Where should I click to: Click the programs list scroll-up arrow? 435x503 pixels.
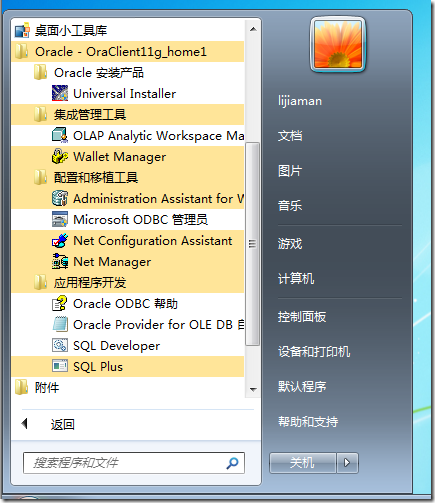[x=253, y=29]
